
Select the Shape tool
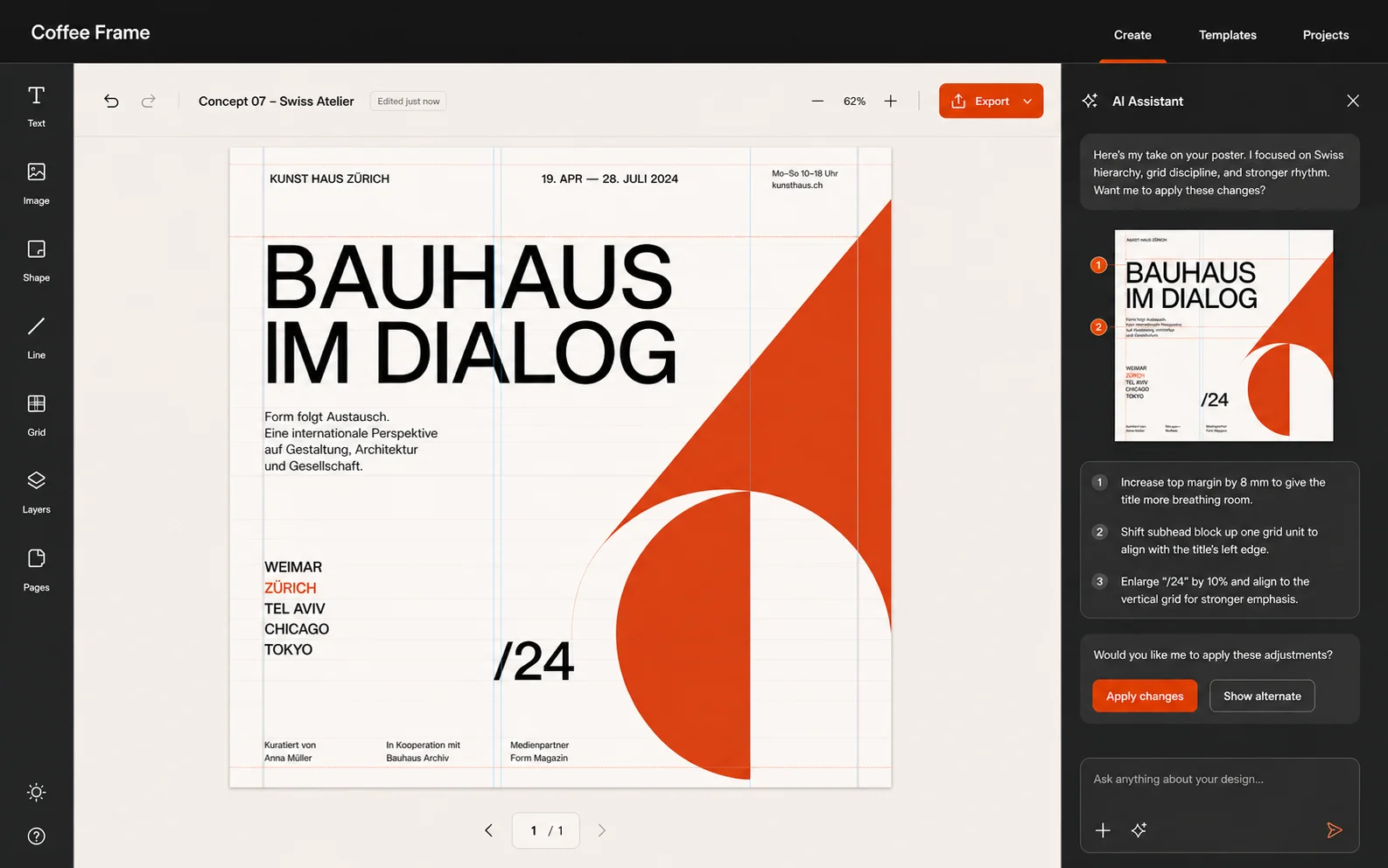[x=36, y=261]
